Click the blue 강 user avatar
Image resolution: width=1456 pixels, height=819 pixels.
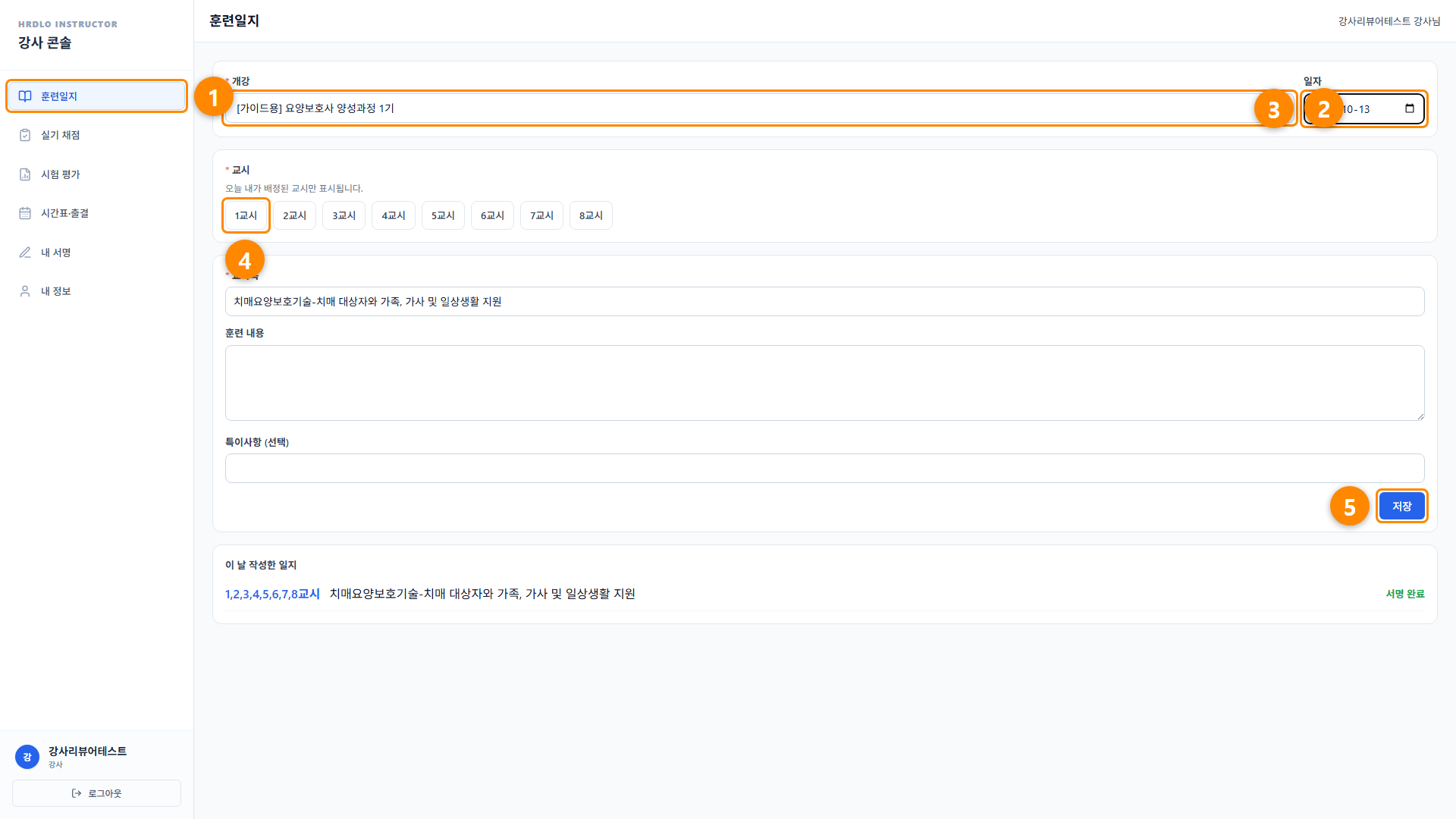27,757
